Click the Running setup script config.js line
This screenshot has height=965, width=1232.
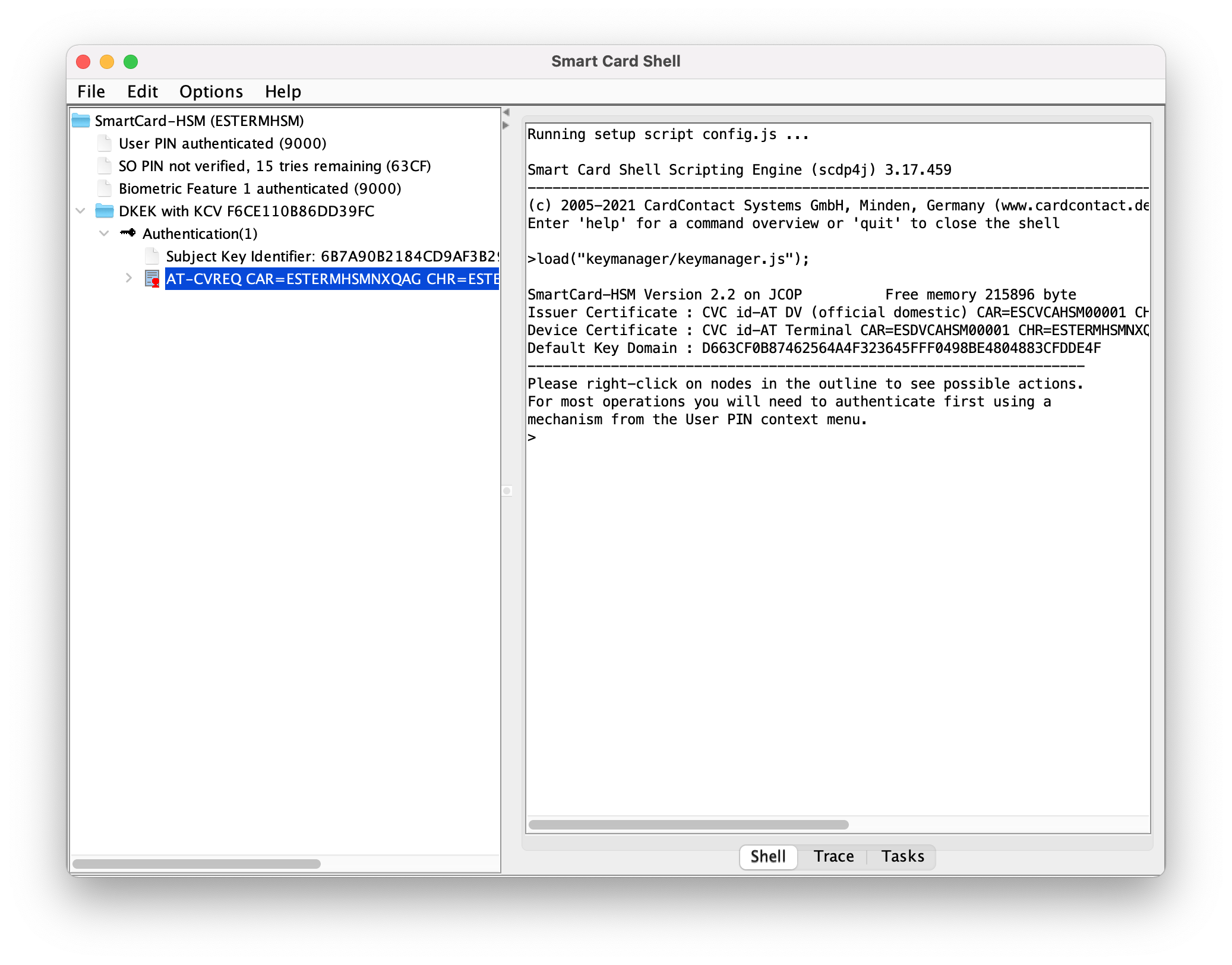tap(668, 134)
